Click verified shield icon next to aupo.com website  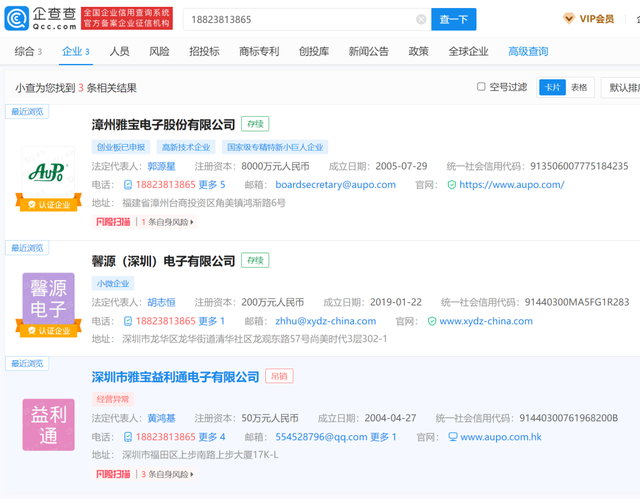click(x=451, y=185)
